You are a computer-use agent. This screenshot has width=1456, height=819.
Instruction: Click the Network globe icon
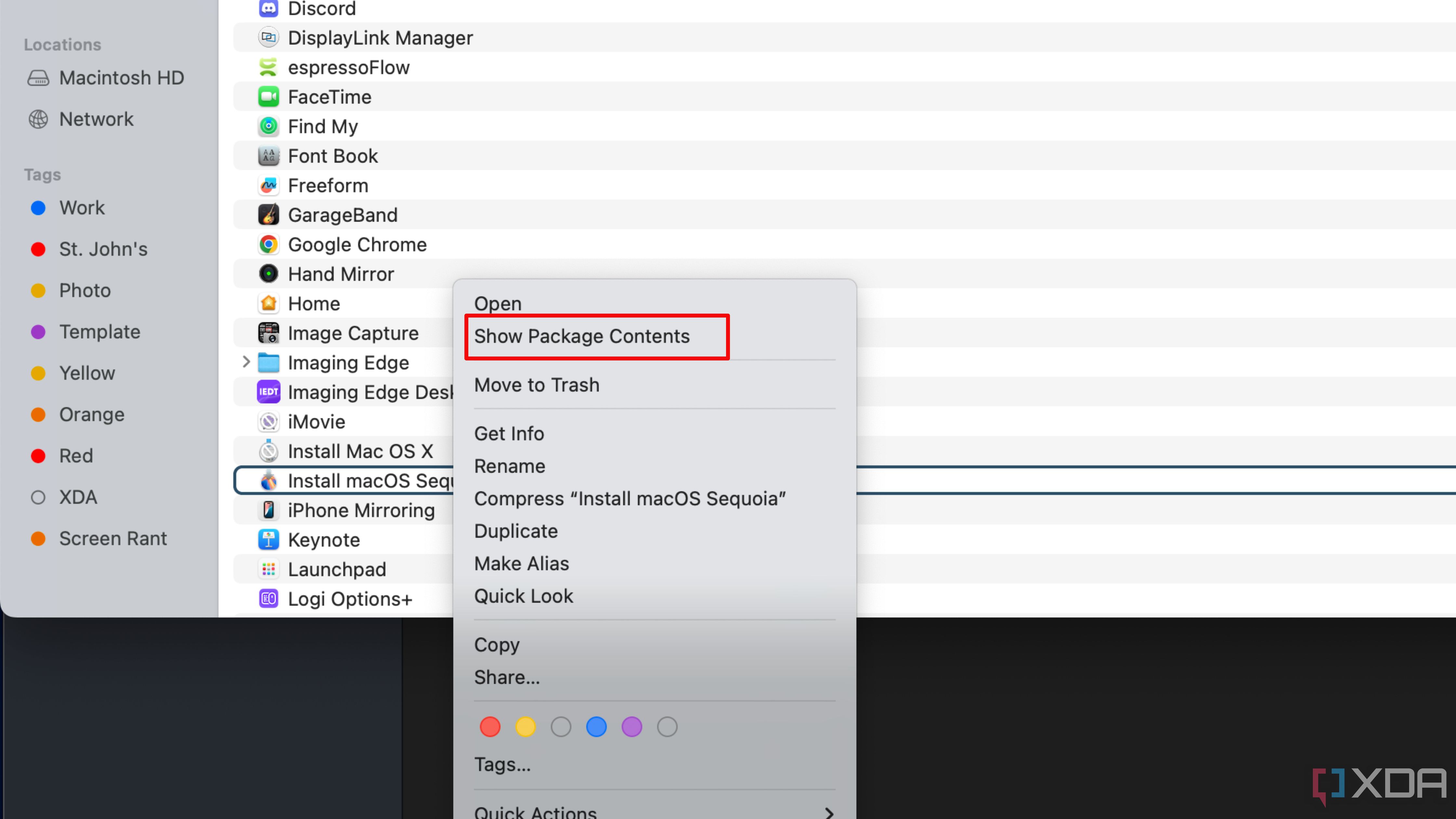point(38,119)
